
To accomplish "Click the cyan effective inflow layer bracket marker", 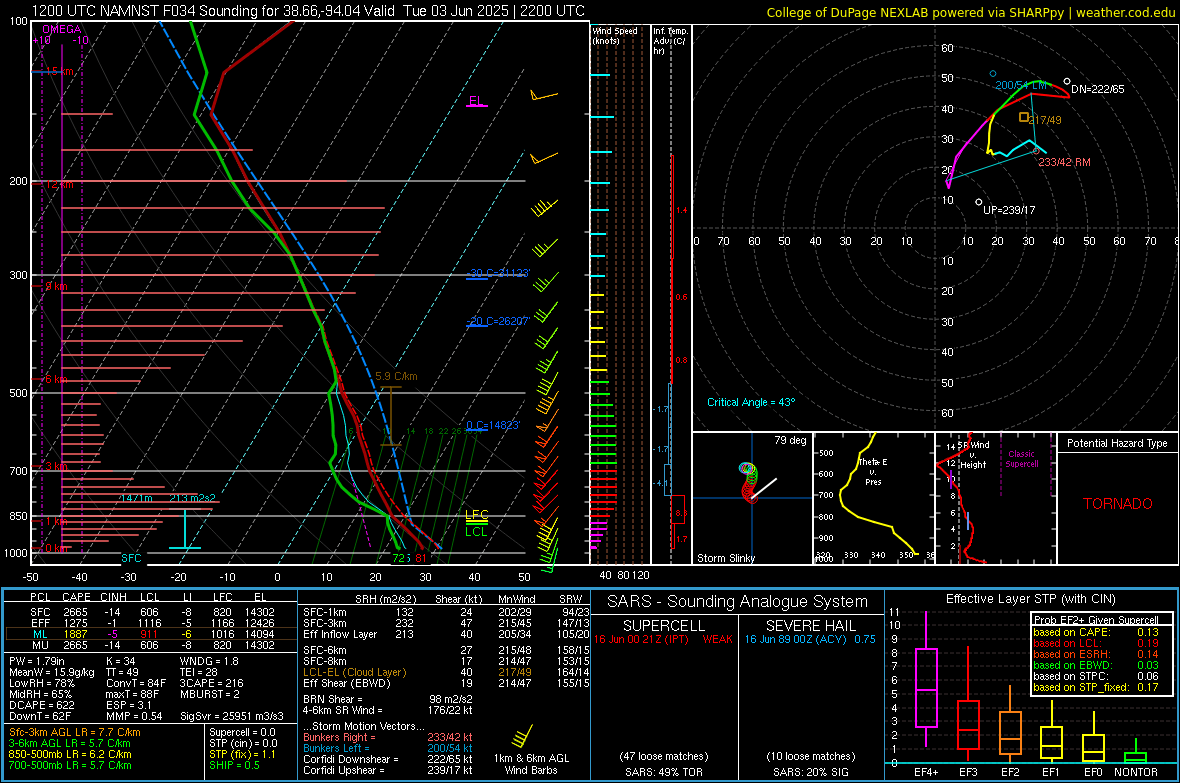I will 185,529.
